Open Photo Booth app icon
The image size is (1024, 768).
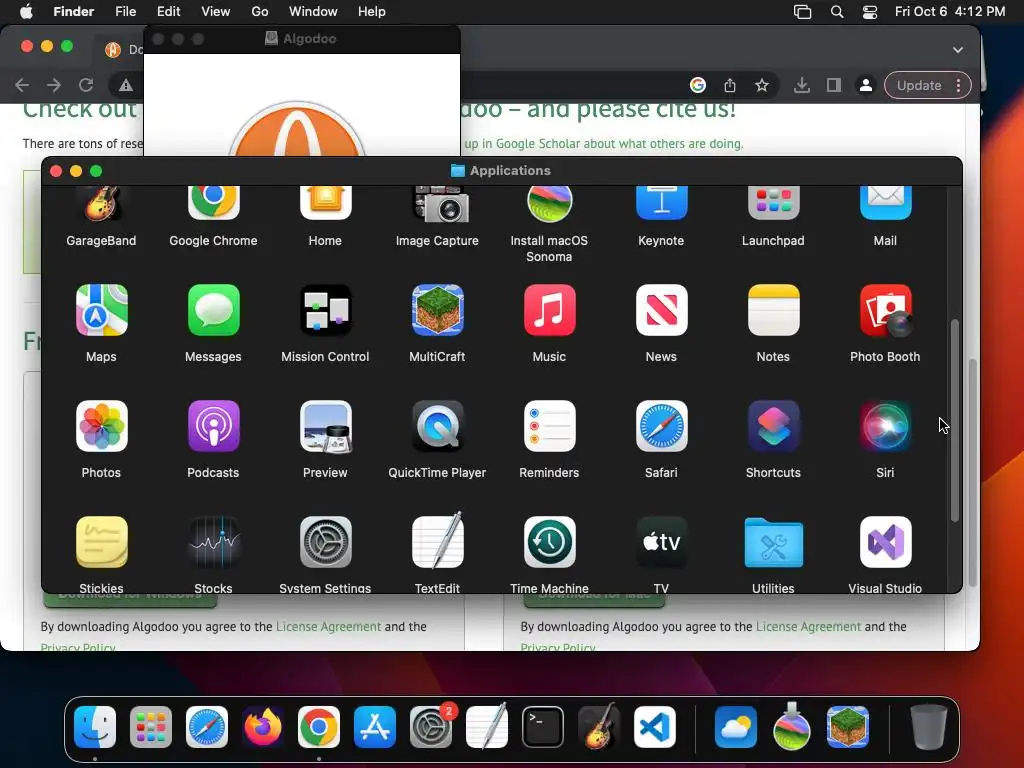point(886,310)
